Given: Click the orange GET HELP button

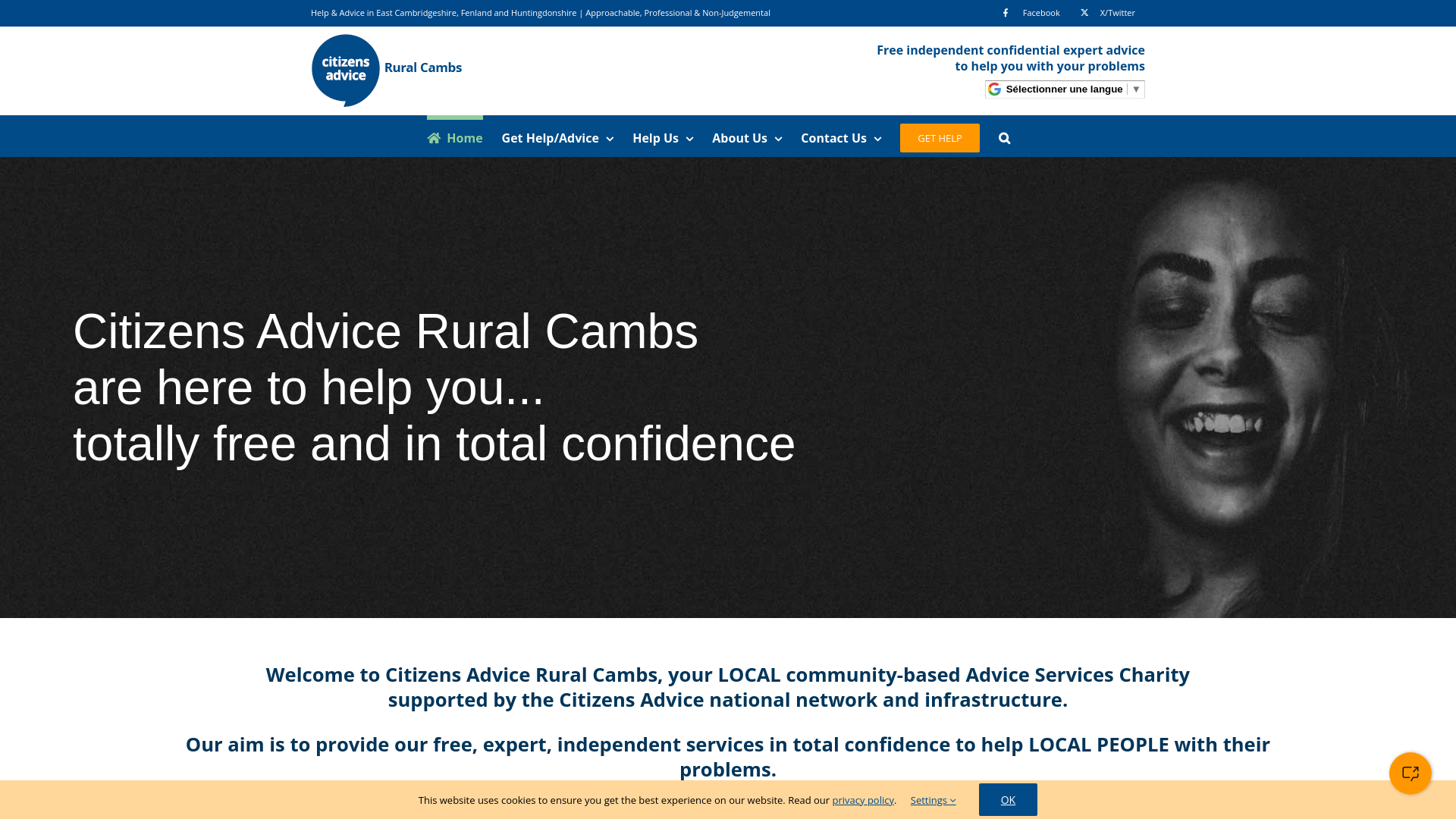Looking at the screenshot, I should pos(940,138).
